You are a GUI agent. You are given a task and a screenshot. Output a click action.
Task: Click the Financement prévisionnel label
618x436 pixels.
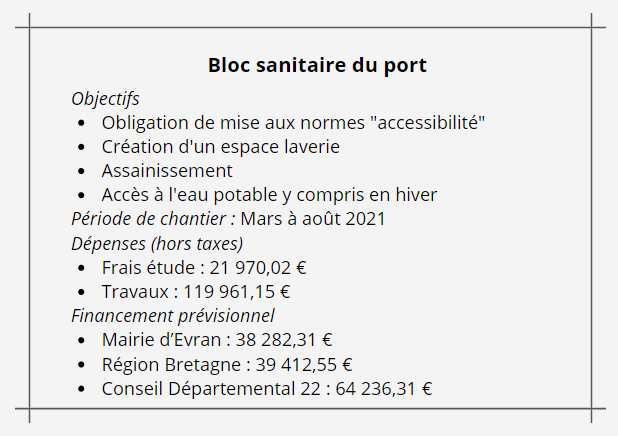[x=173, y=316]
